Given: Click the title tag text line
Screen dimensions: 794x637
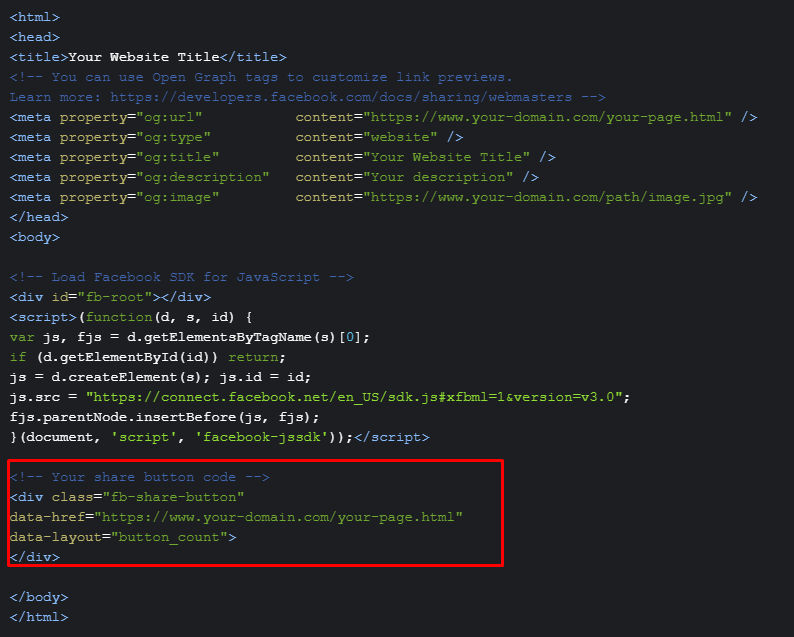Looking at the screenshot, I should 148,57.
